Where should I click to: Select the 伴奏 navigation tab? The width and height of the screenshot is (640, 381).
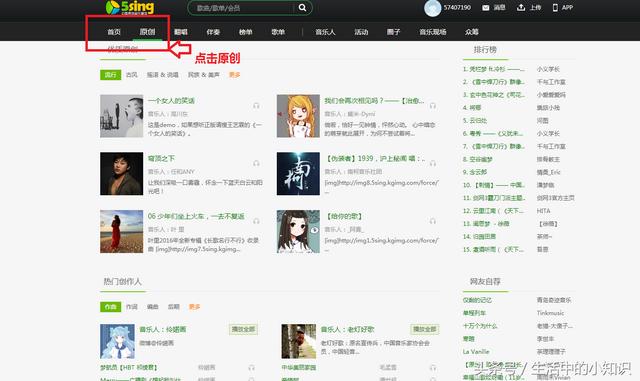coord(213,32)
